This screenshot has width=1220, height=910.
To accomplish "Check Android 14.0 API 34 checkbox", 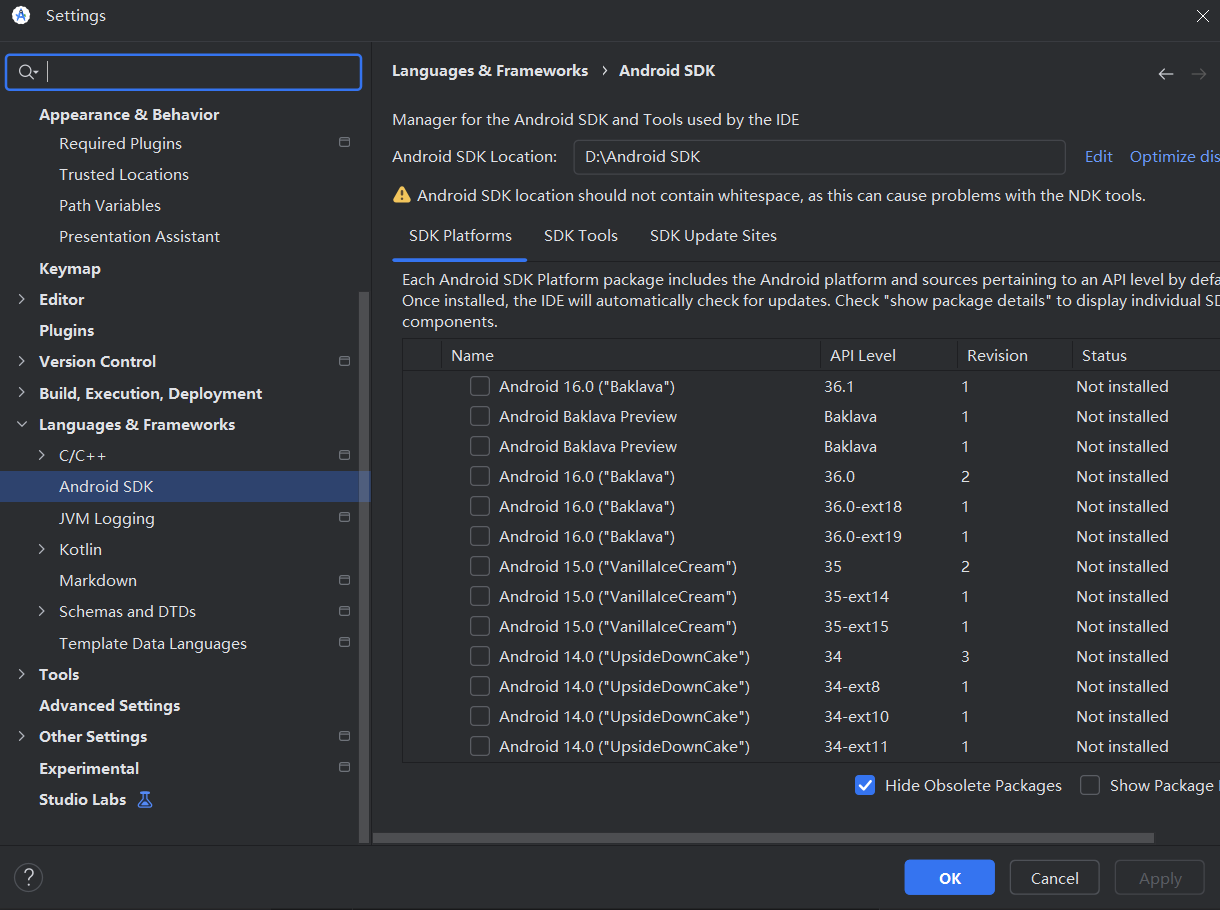I will point(480,656).
